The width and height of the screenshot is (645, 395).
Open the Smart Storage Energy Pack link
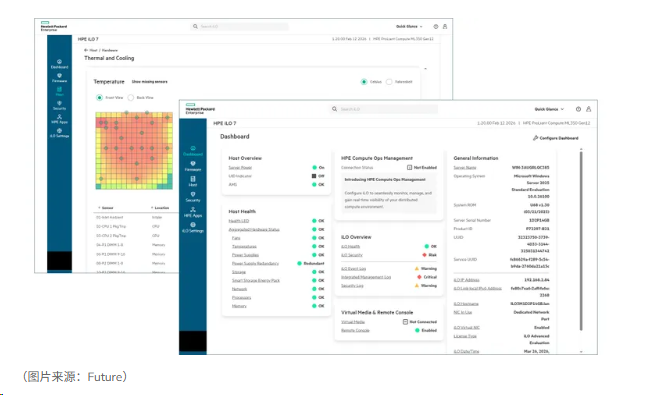[x=256, y=280]
